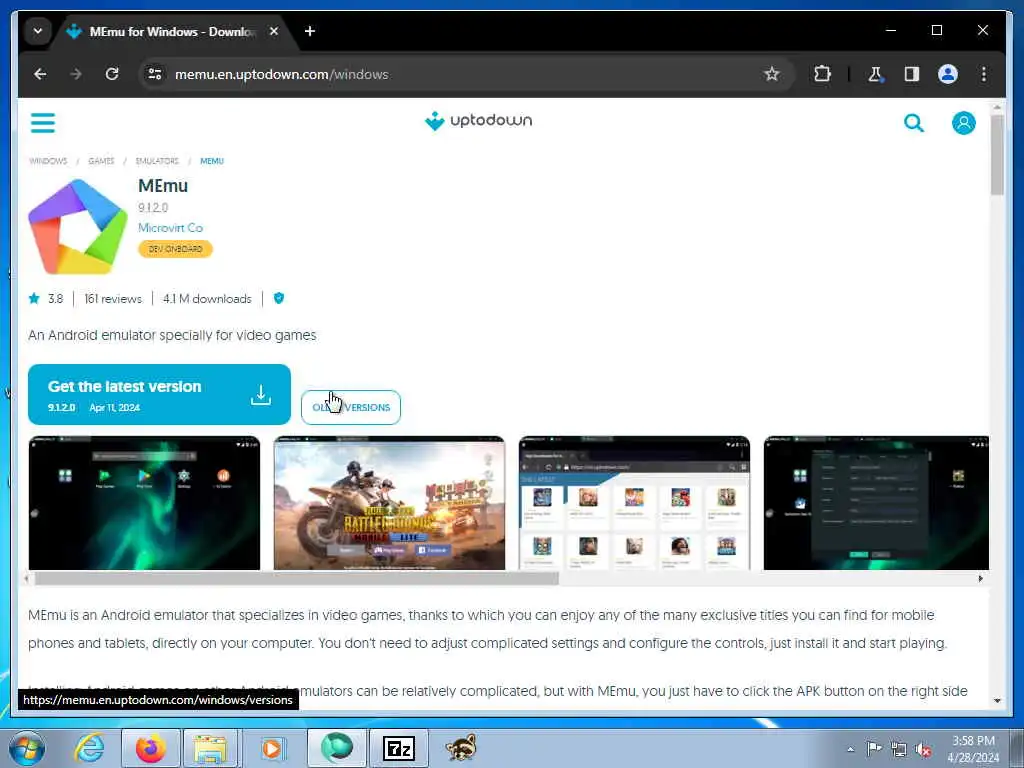Viewport: 1024px width, 768px height.
Task: Open the Chrome profile avatar
Action: click(x=948, y=74)
